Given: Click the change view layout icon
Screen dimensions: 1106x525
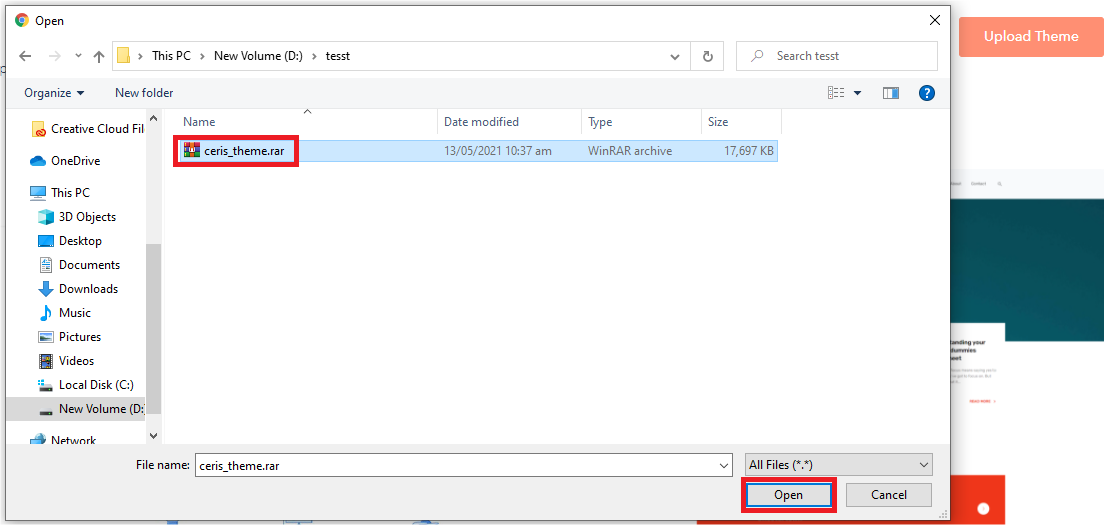Looking at the screenshot, I should [x=836, y=93].
